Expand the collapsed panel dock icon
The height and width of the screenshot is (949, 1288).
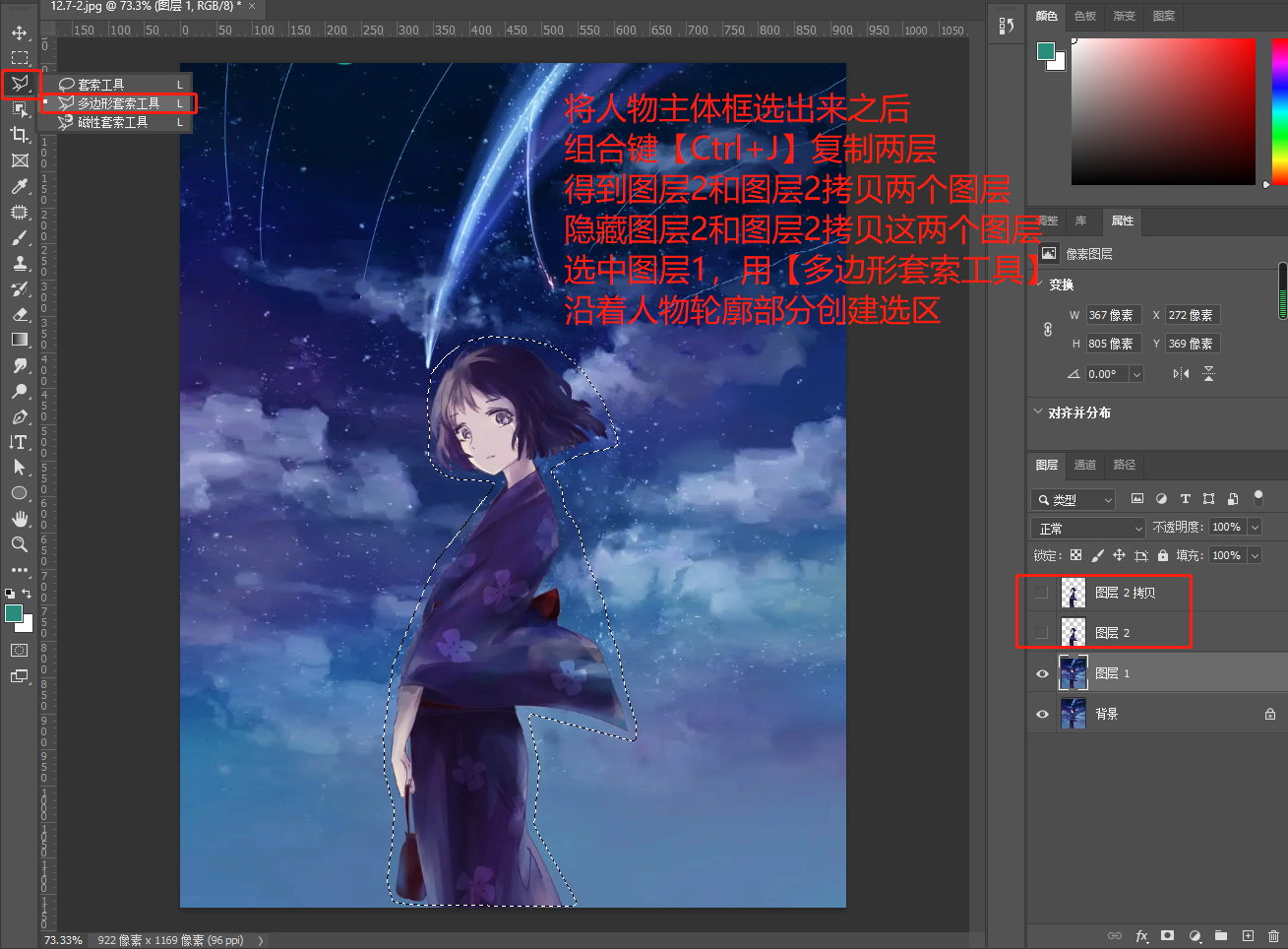point(1006,27)
